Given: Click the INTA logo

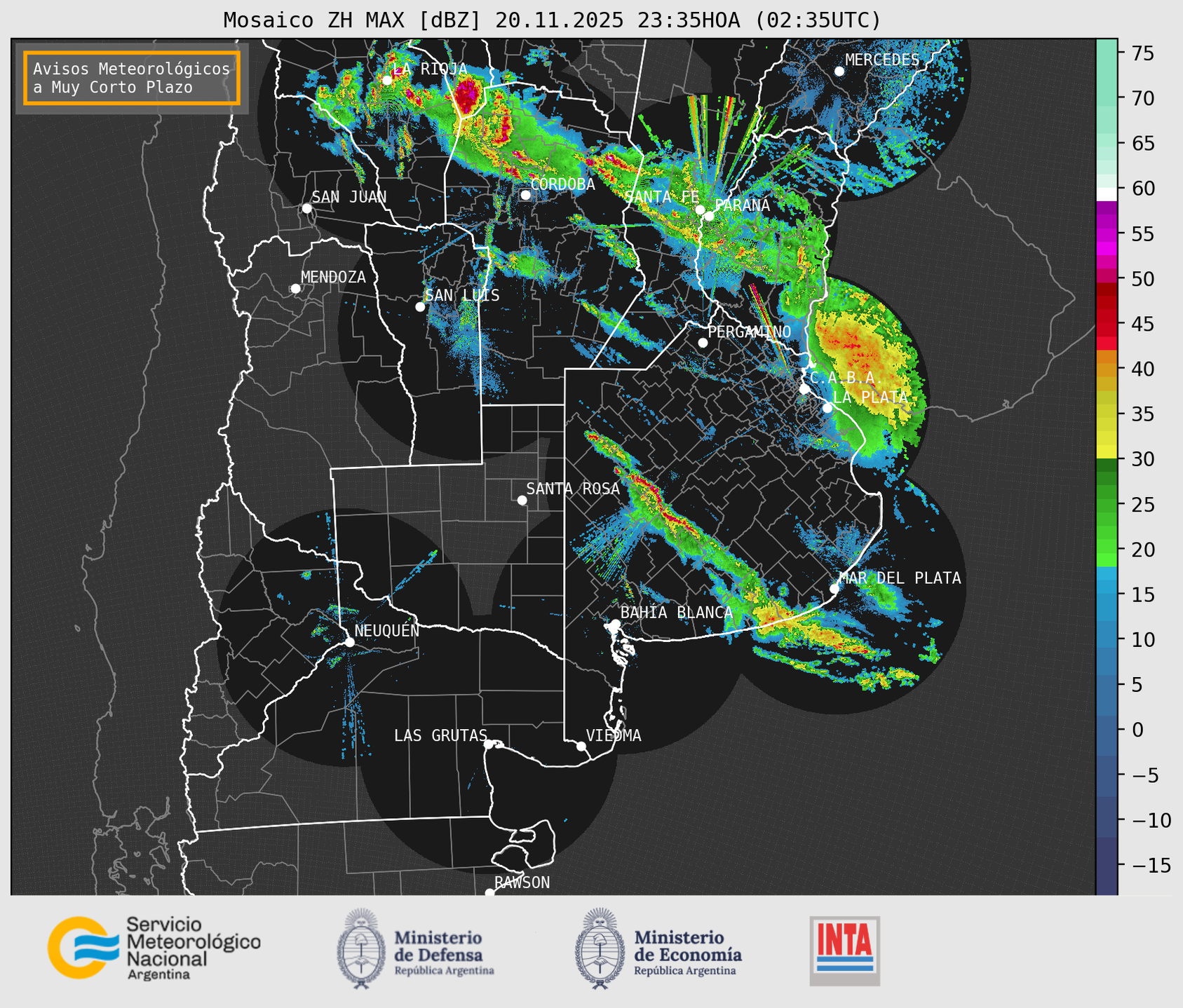Looking at the screenshot, I should coord(845,951).
